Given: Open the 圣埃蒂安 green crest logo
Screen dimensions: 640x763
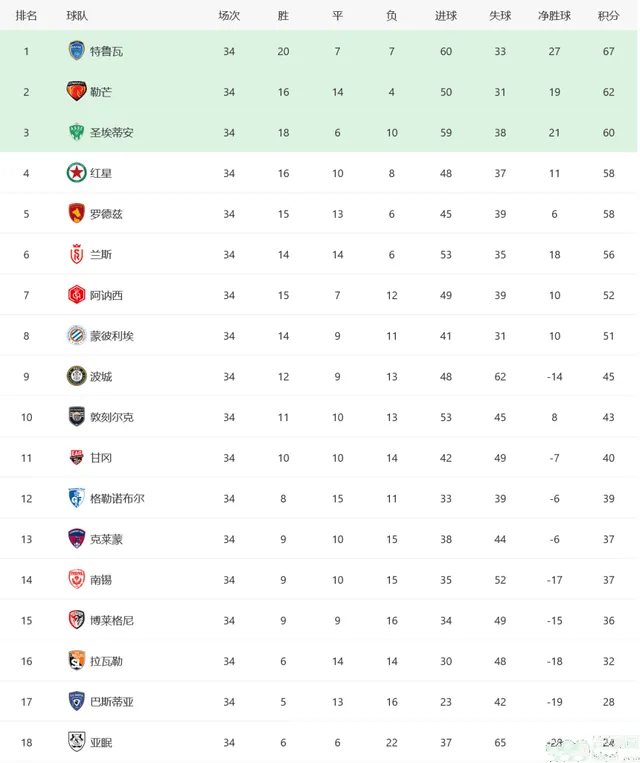Looking at the screenshot, I should (x=76, y=132).
